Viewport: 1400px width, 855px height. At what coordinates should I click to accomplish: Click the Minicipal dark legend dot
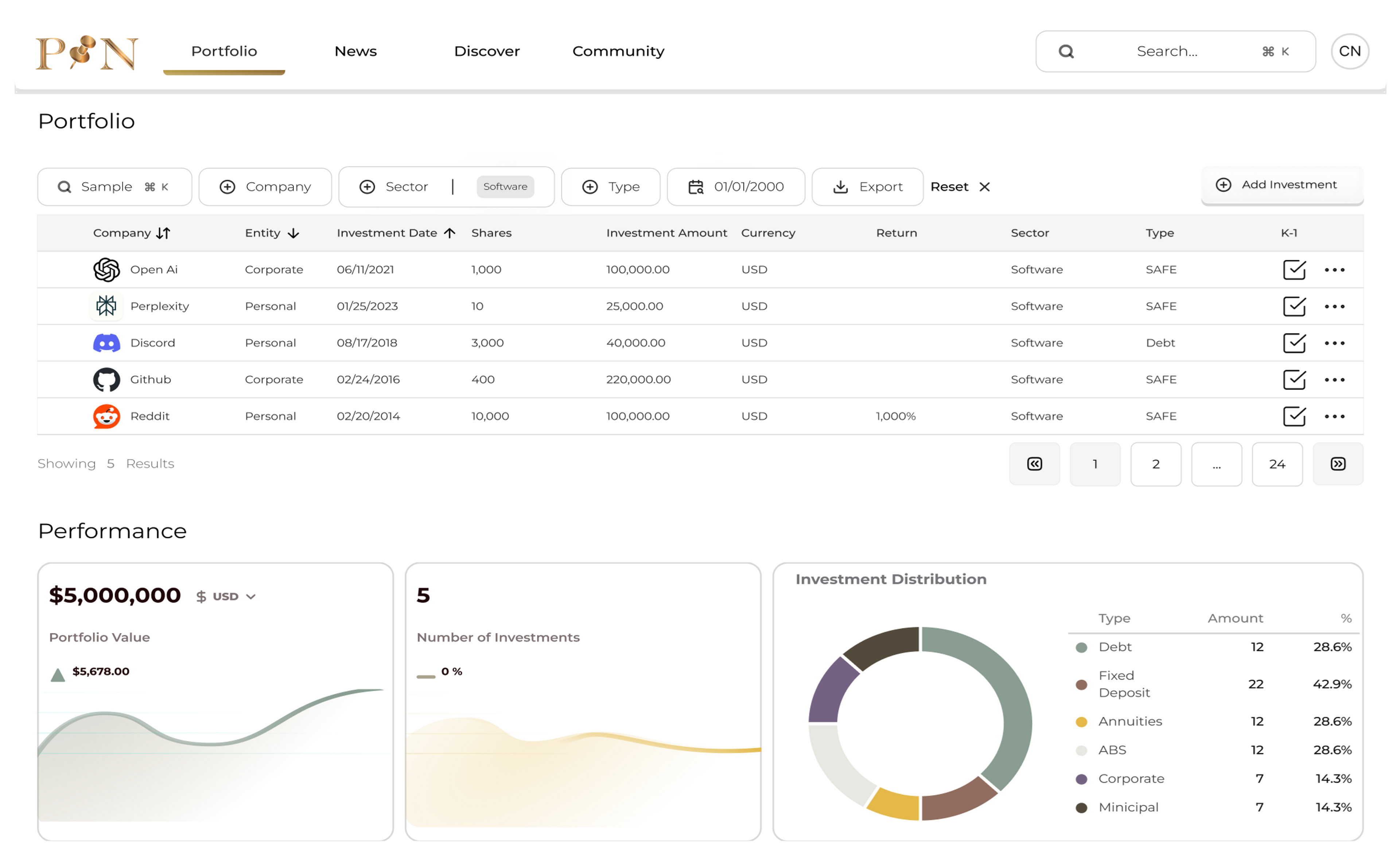pos(1081,808)
